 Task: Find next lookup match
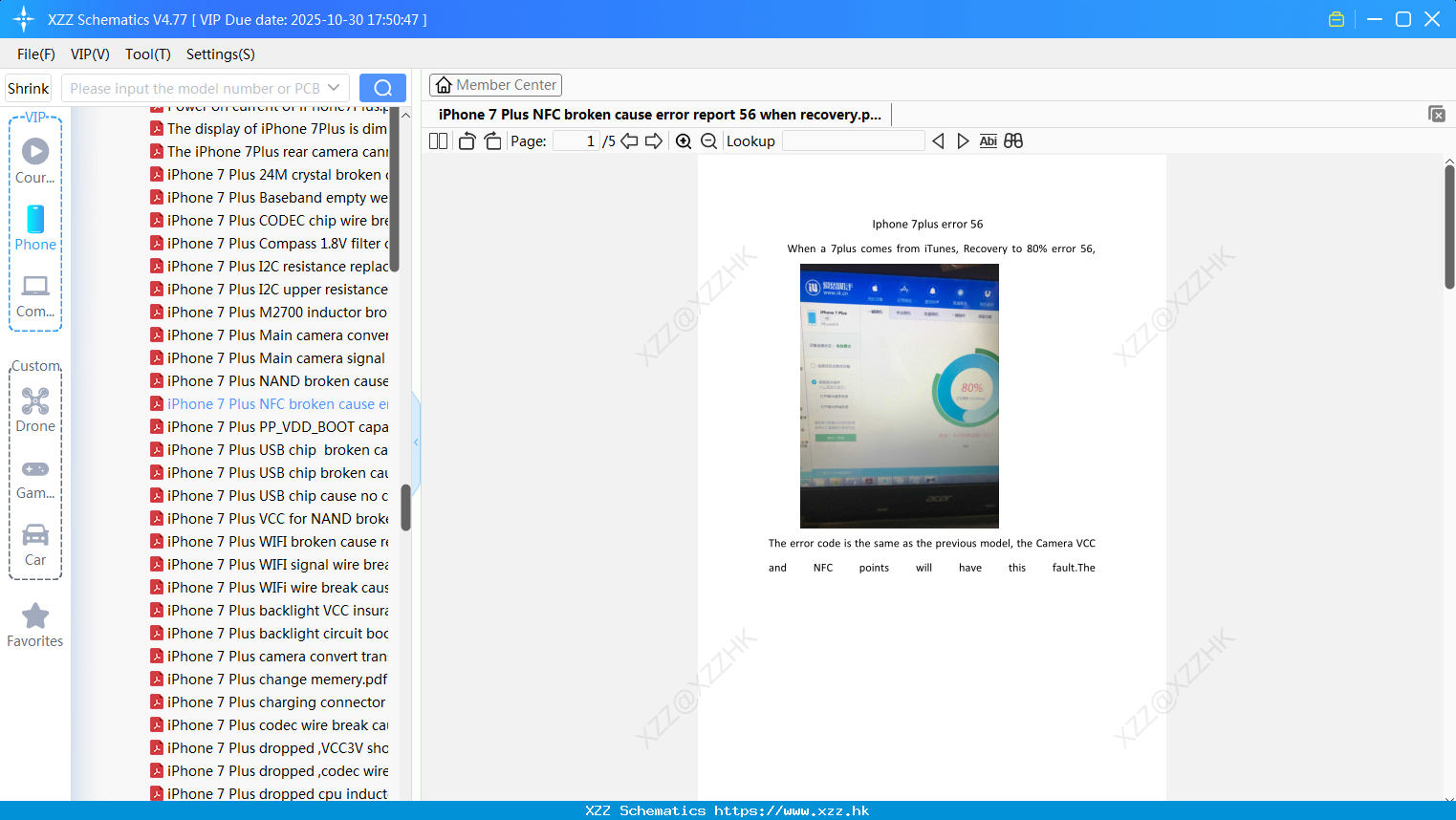[x=963, y=141]
